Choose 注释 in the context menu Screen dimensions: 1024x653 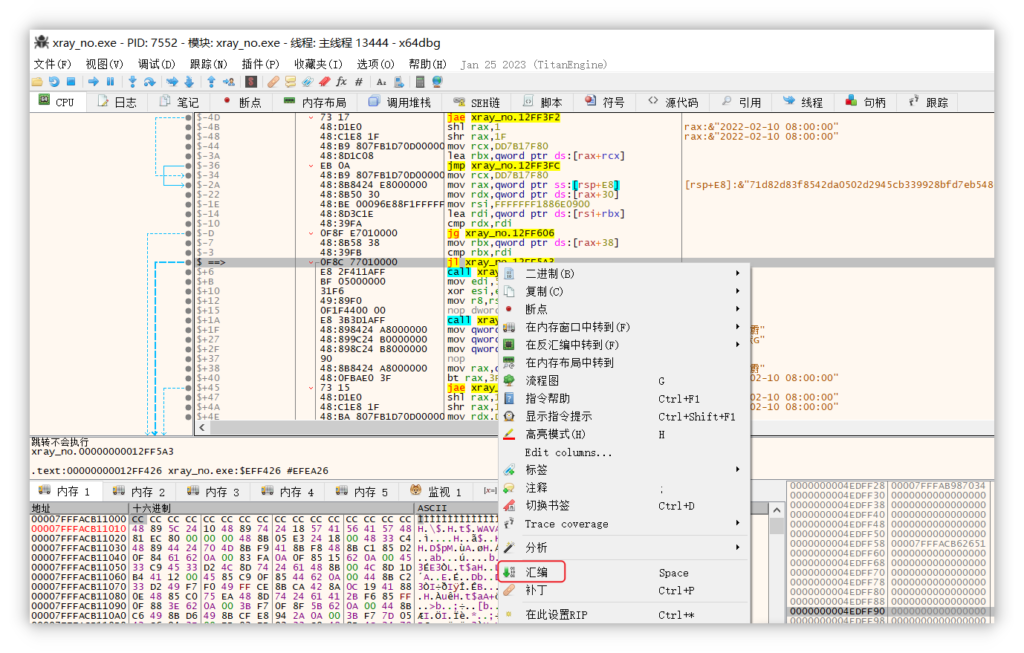point(625,488)
